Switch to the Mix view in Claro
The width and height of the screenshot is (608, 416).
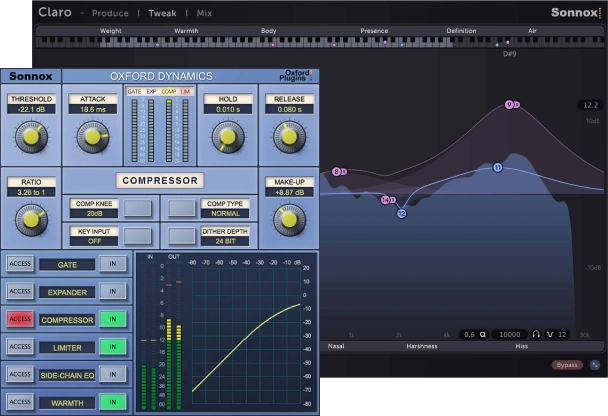click(x=204, y=13)
